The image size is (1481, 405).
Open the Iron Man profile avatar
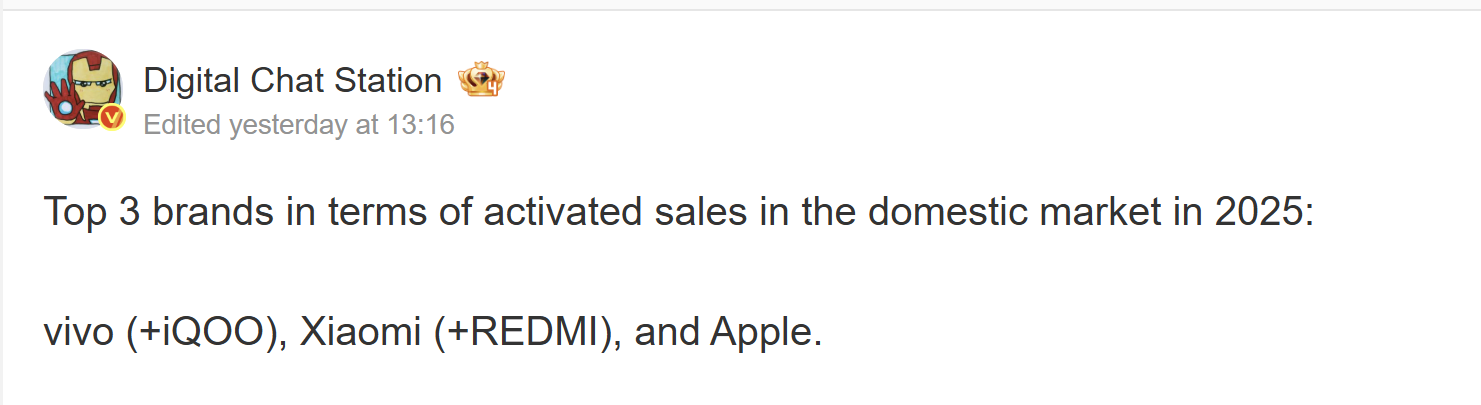[81, 86]
